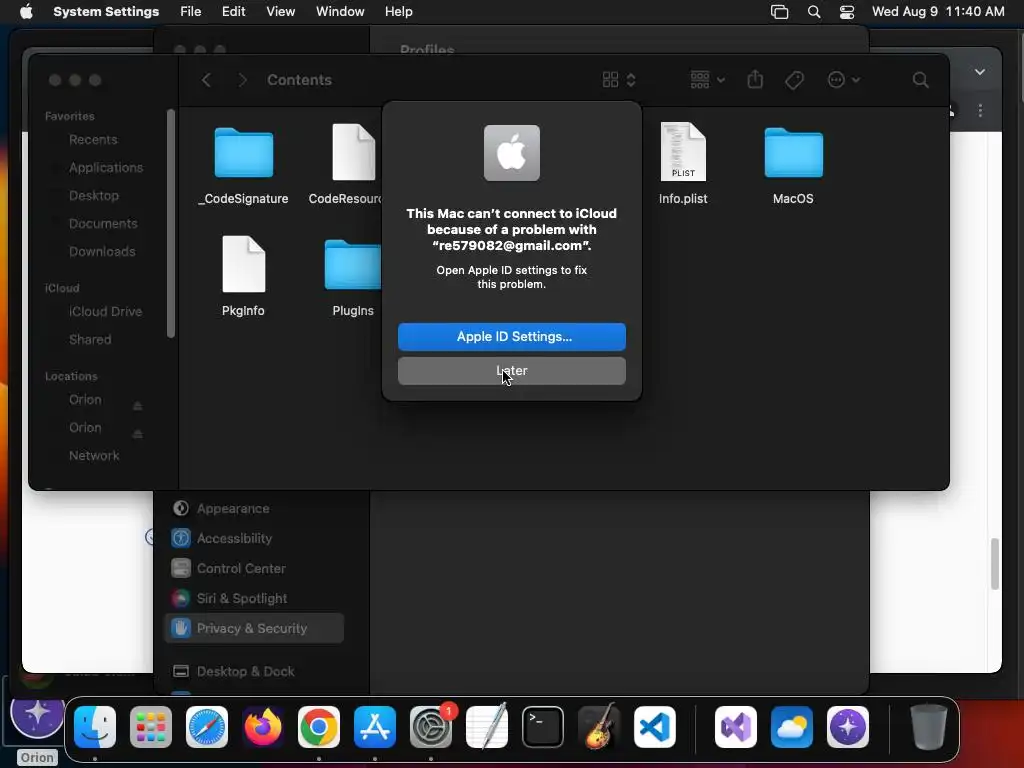Open the PlugIns folder
1024x768 pixels.
(x=353, y=264)
